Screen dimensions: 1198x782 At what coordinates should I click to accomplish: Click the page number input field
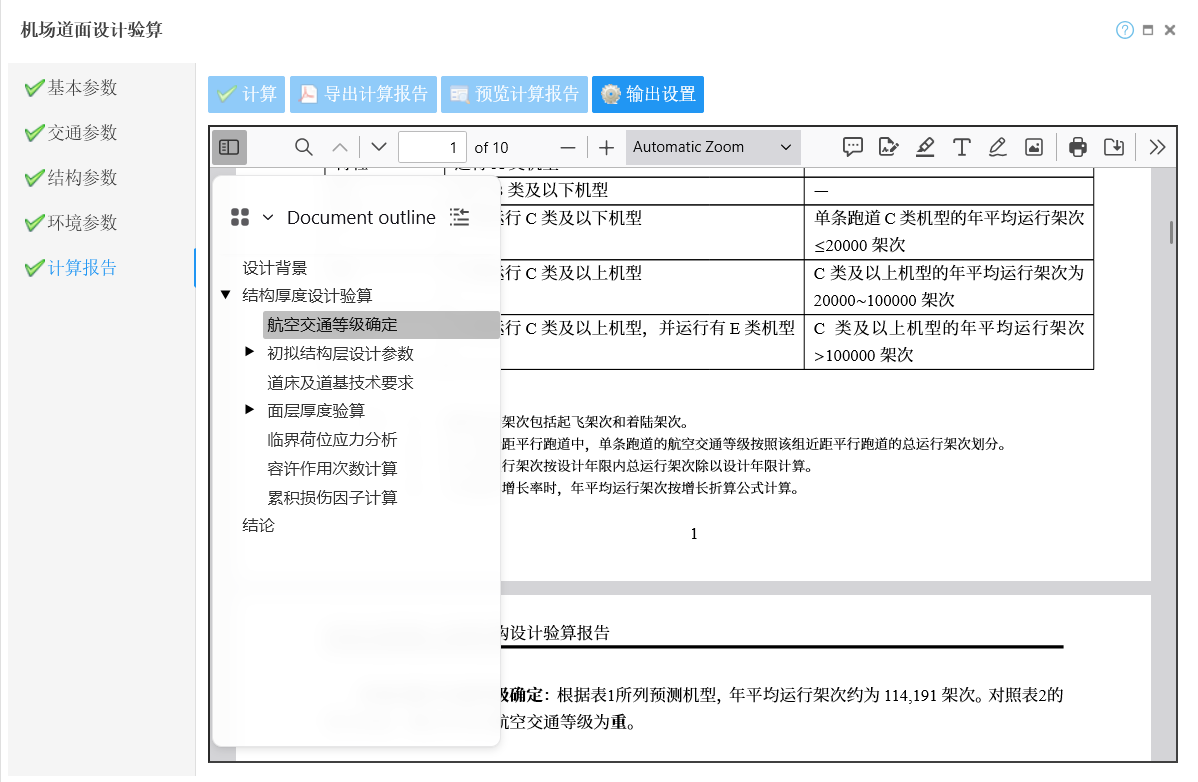coord(432,147)
